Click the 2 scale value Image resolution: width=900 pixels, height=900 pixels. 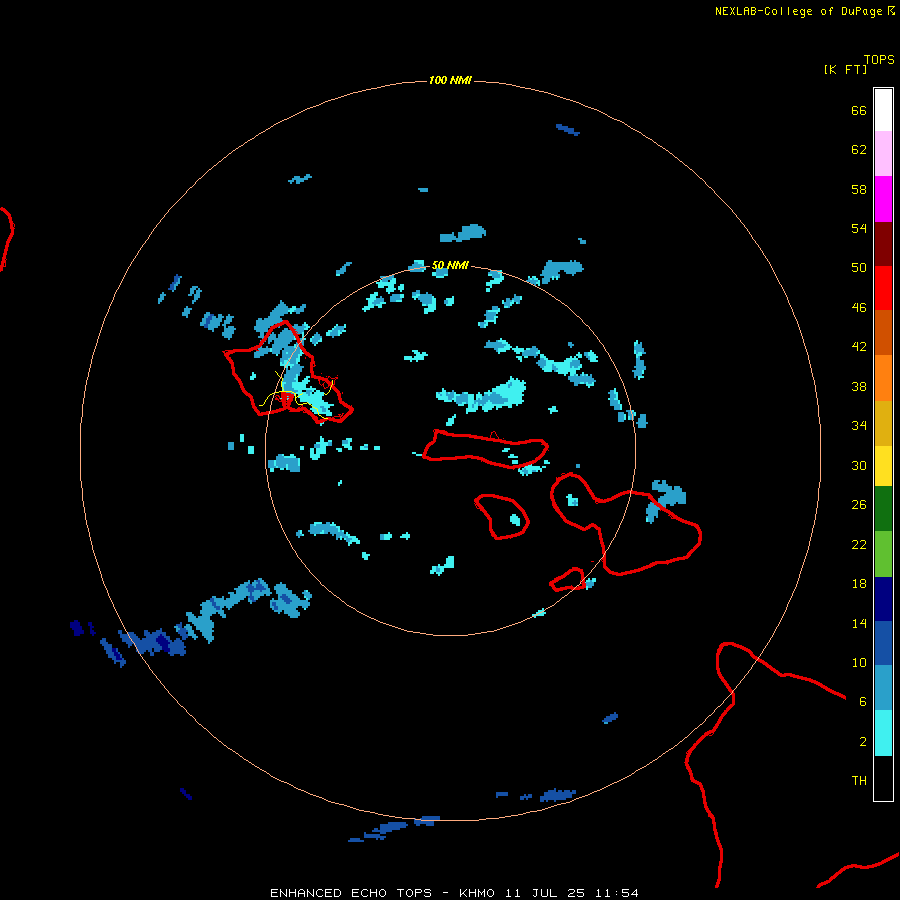(x=863, y=742)
